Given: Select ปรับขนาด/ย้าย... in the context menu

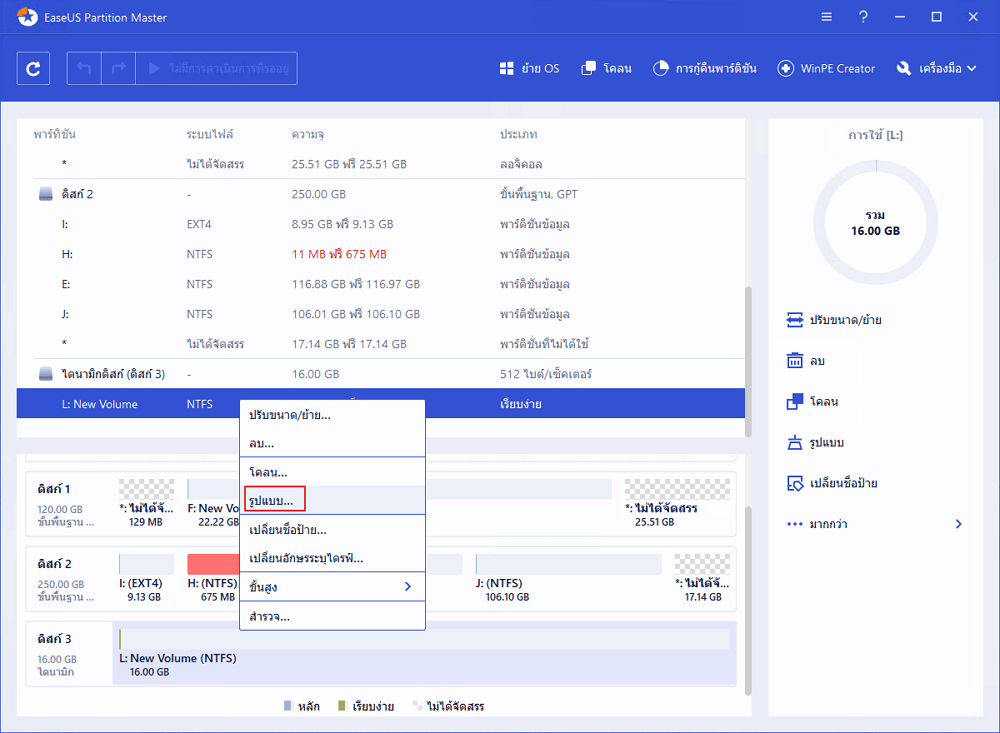Looking at the screenshot, I should point(332,415).
